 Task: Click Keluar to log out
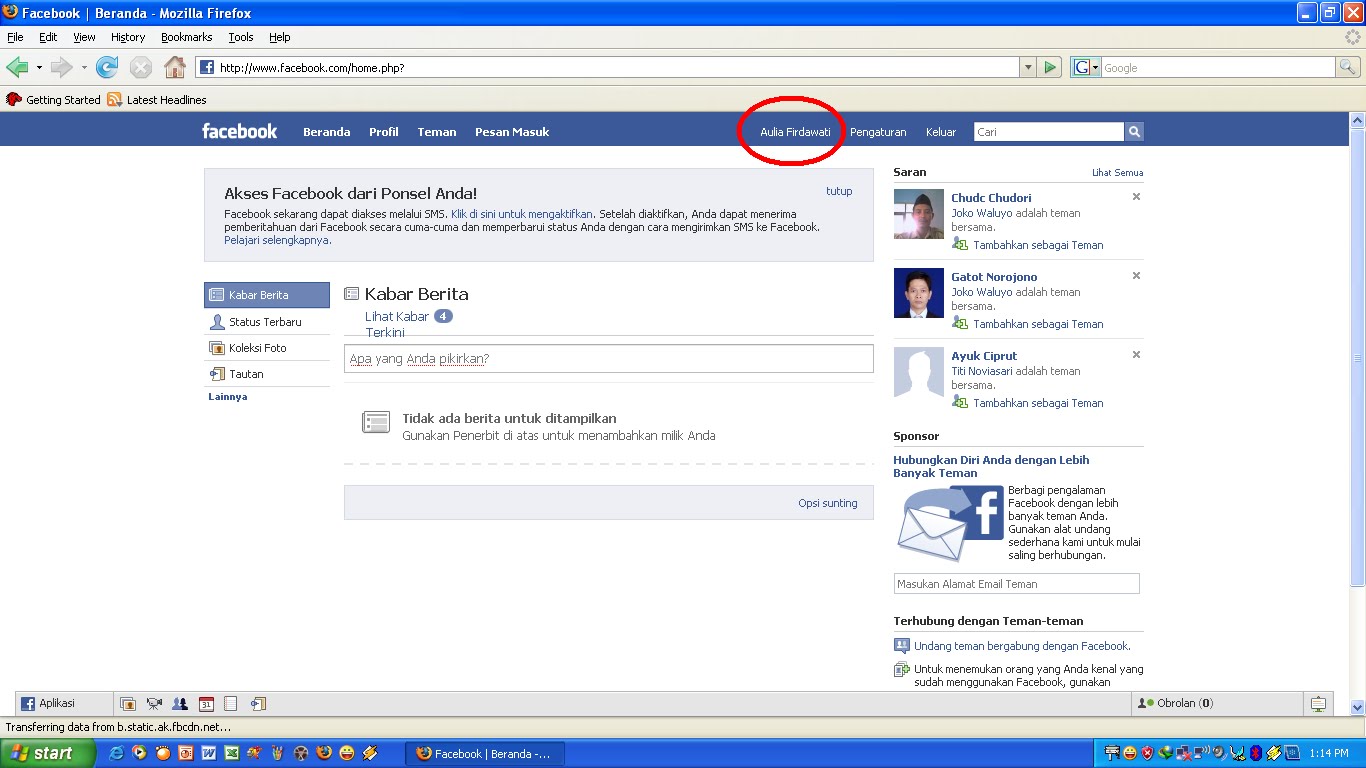point(941,132)
